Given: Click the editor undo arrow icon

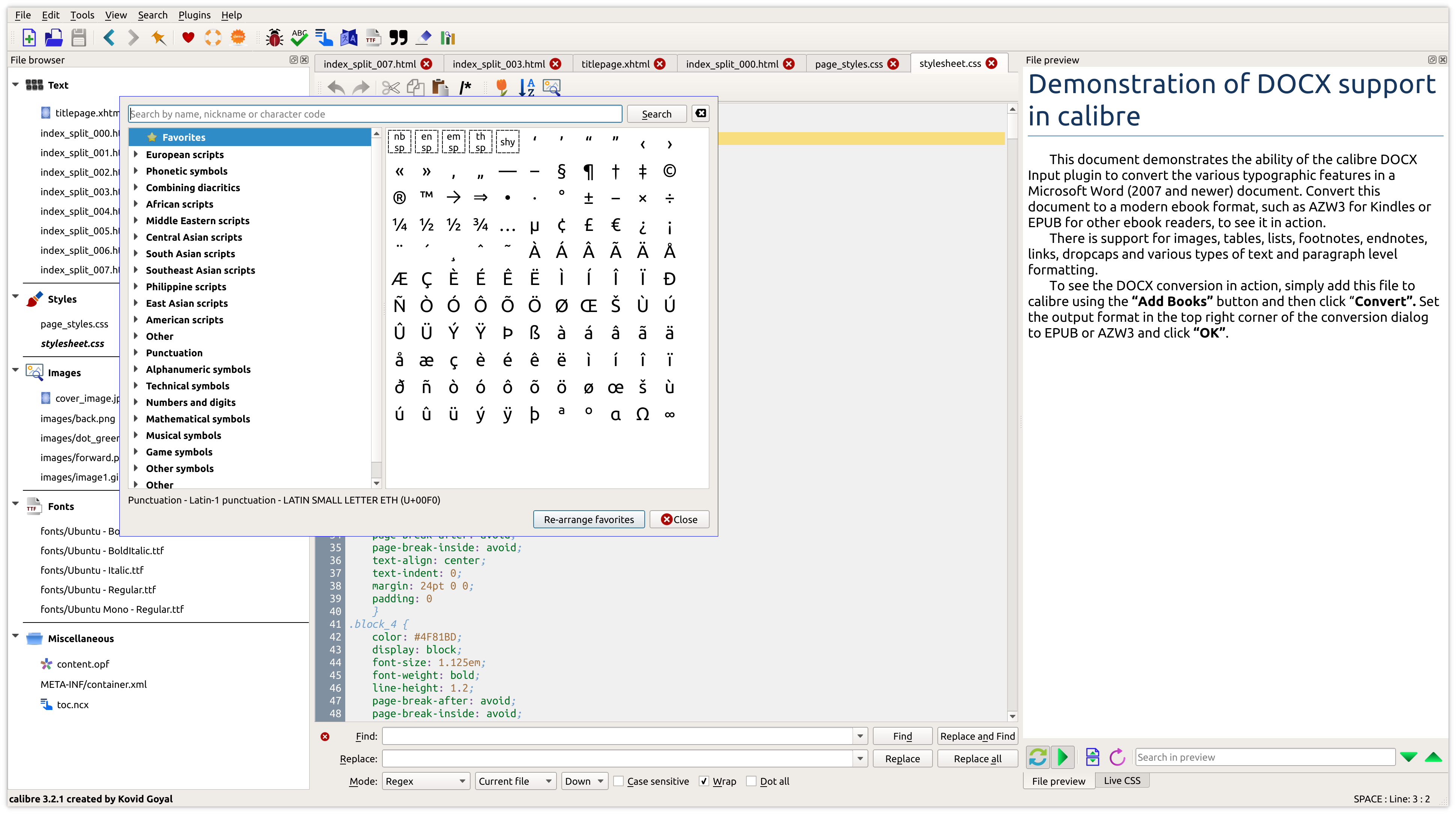Looking at the screenshot, I should (x=336, y=87).
